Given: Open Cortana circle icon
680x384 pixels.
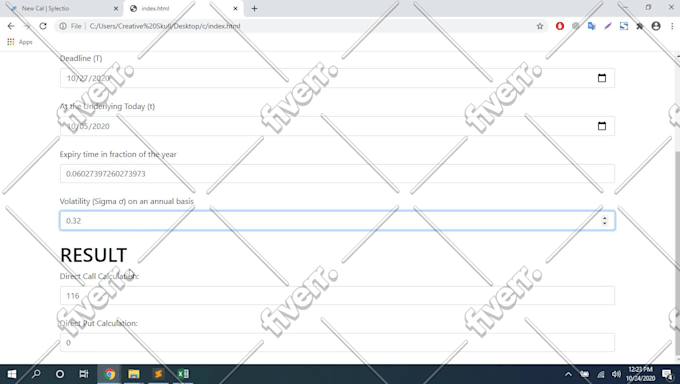Looking at the screenshot, I should coord(60,374).
